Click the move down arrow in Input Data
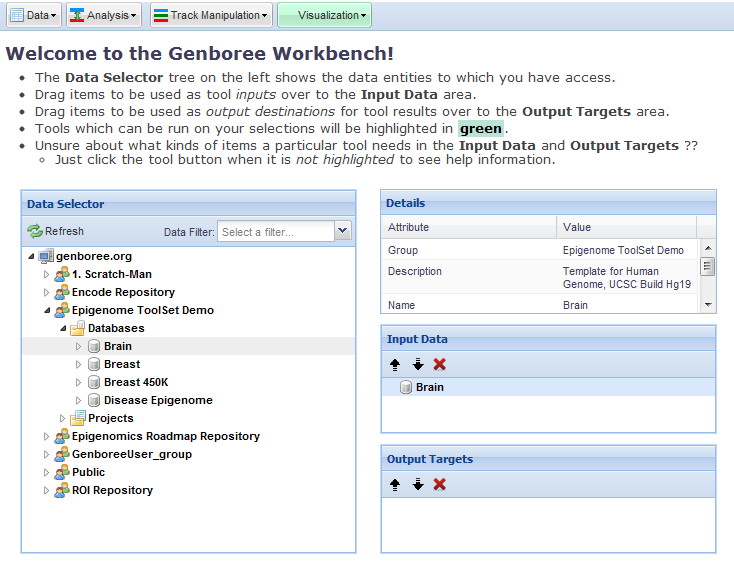 coord(417,365)
